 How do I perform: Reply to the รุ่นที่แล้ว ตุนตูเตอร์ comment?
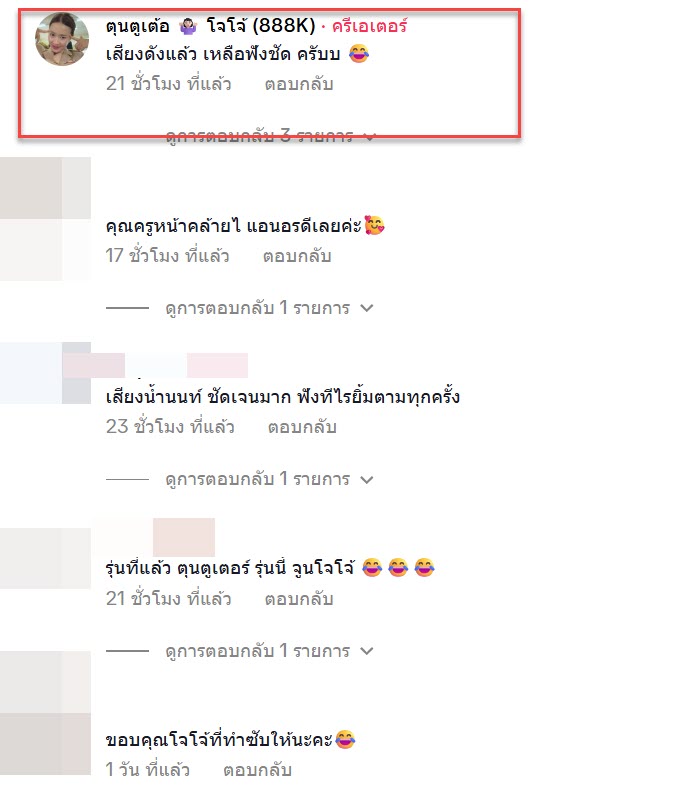(299, 599)
